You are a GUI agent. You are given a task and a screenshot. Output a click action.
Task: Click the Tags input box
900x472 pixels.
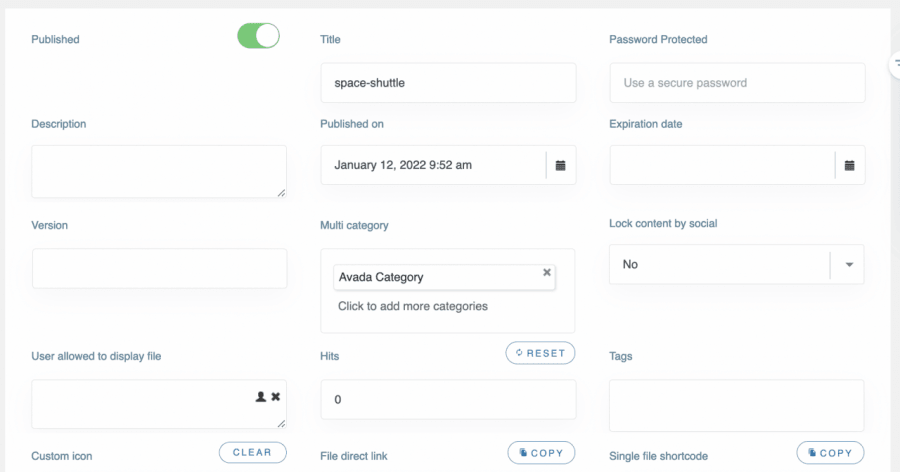(x=736, y=405)
